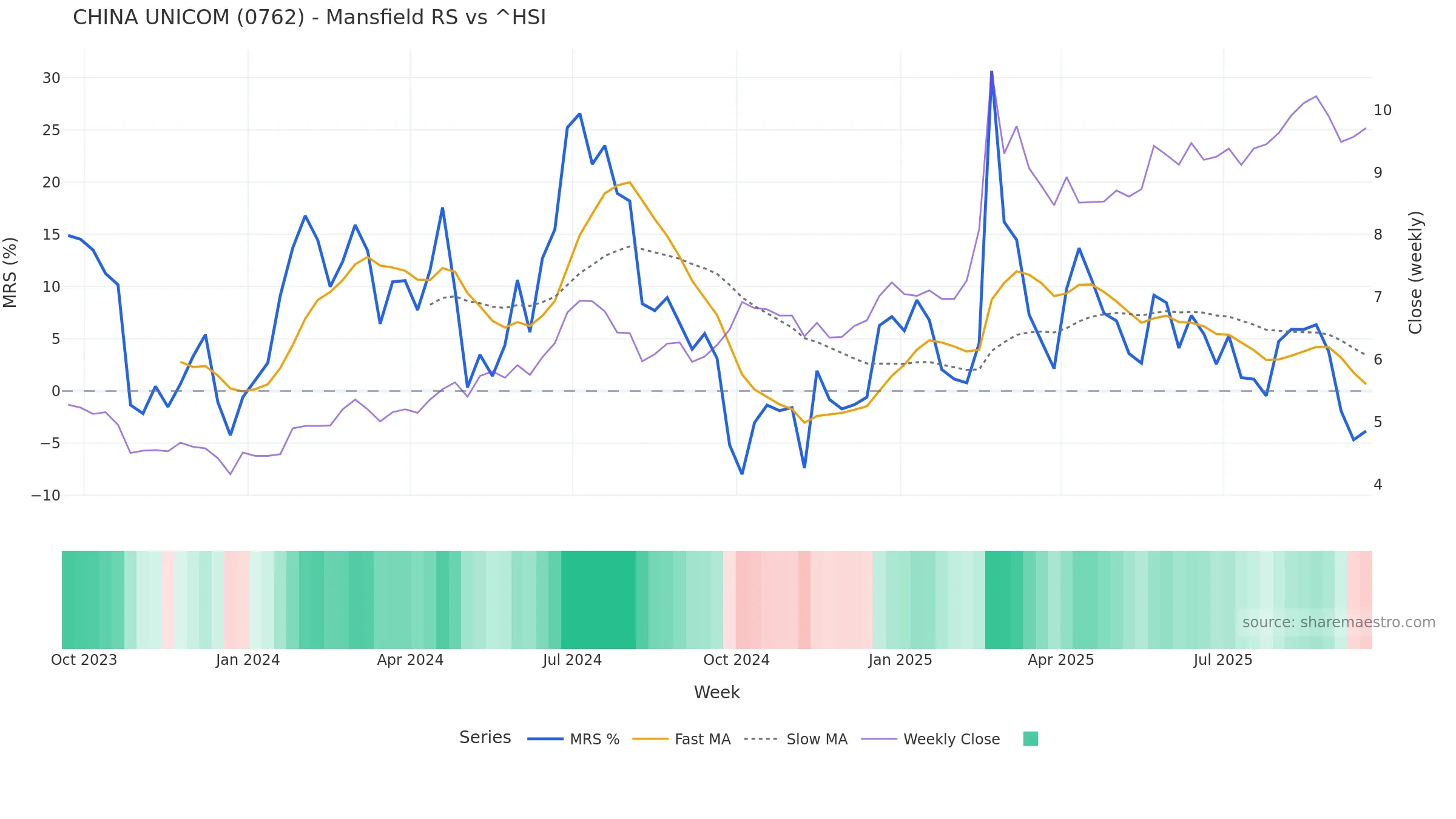Click the 4 tick on Close axis
This screenshot has width=1456, height=819.
(x=1378, y=485)
